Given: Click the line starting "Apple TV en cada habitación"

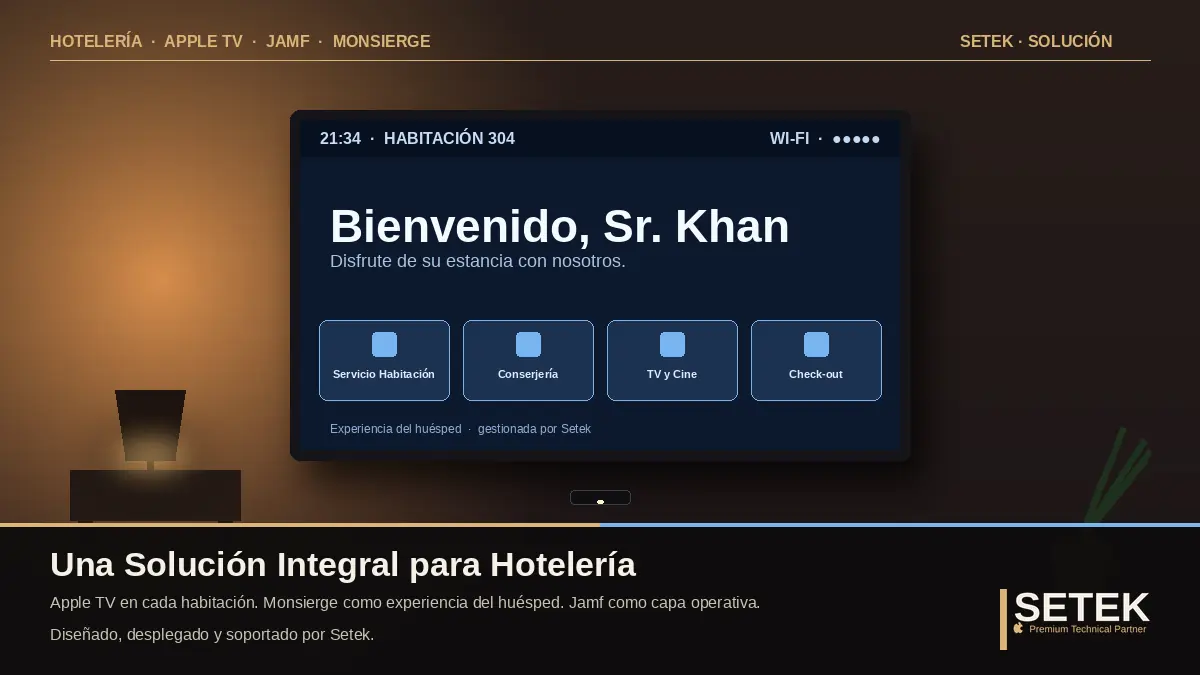Looking at the screenshot, I should [405, 603].
